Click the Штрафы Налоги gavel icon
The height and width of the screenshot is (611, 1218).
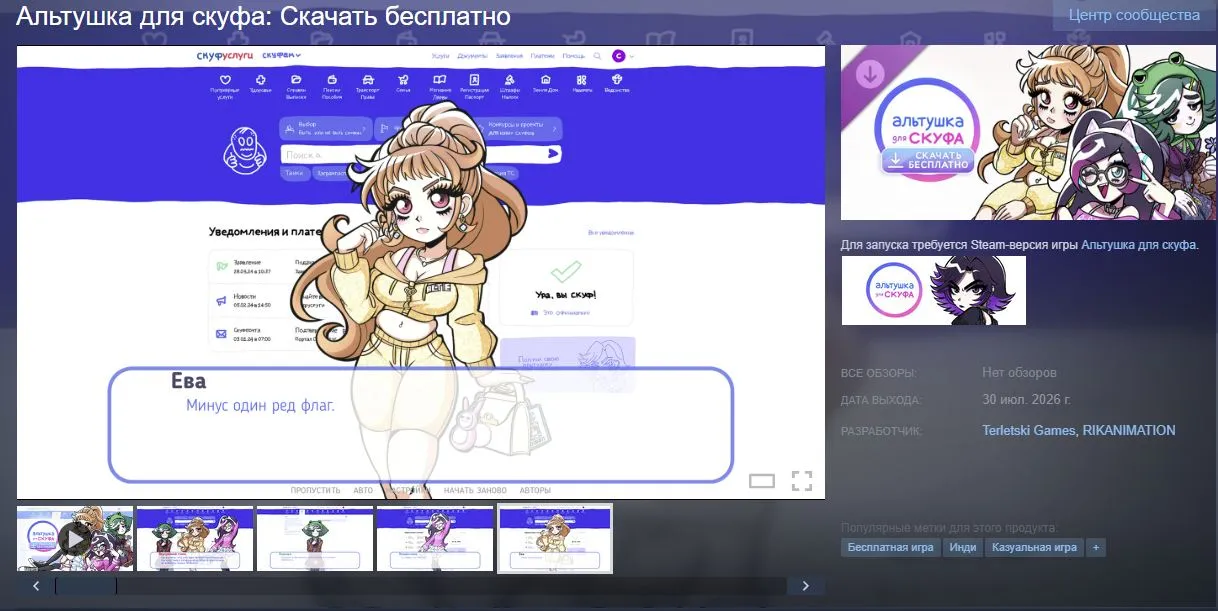click(x=510, y=79)
